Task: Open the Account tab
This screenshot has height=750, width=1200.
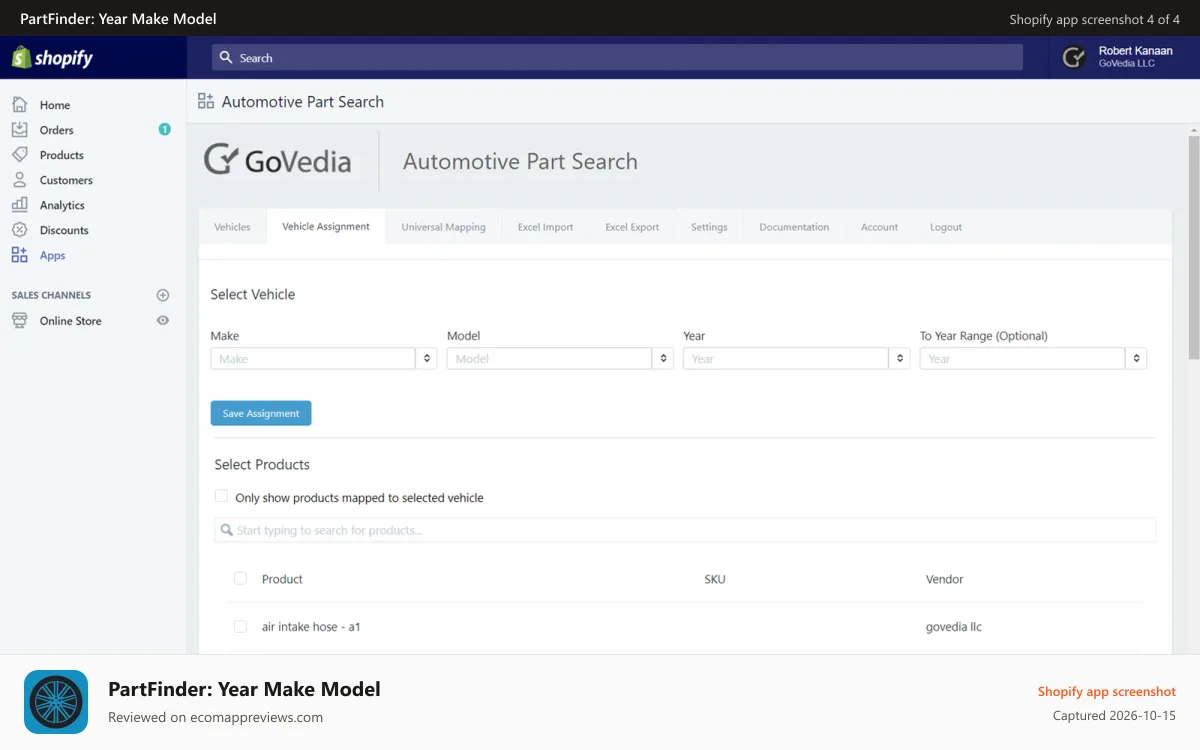Action: pos(879,227)
